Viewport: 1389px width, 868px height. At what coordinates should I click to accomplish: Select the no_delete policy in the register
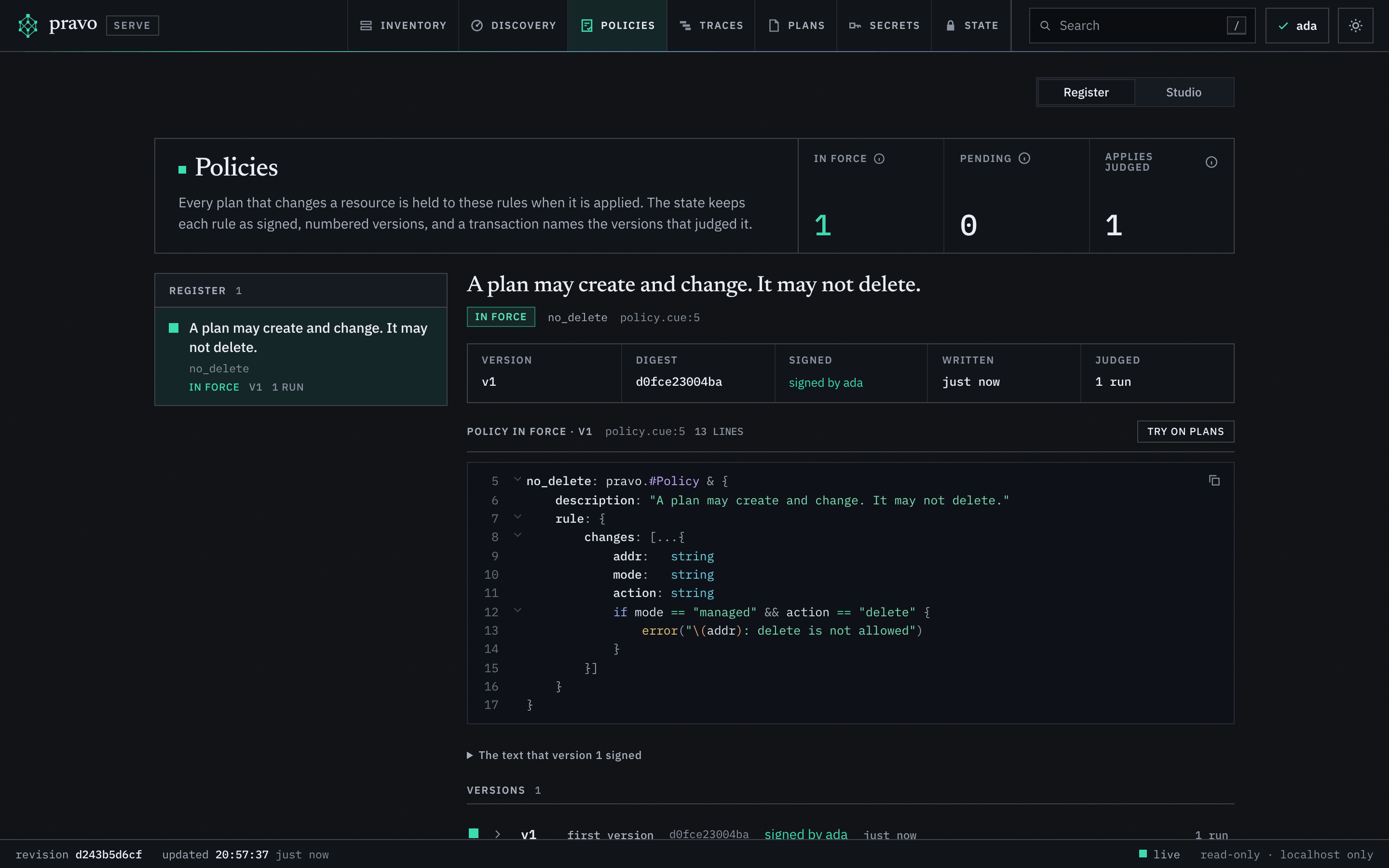pyautogui.click(x=301, y=356)
